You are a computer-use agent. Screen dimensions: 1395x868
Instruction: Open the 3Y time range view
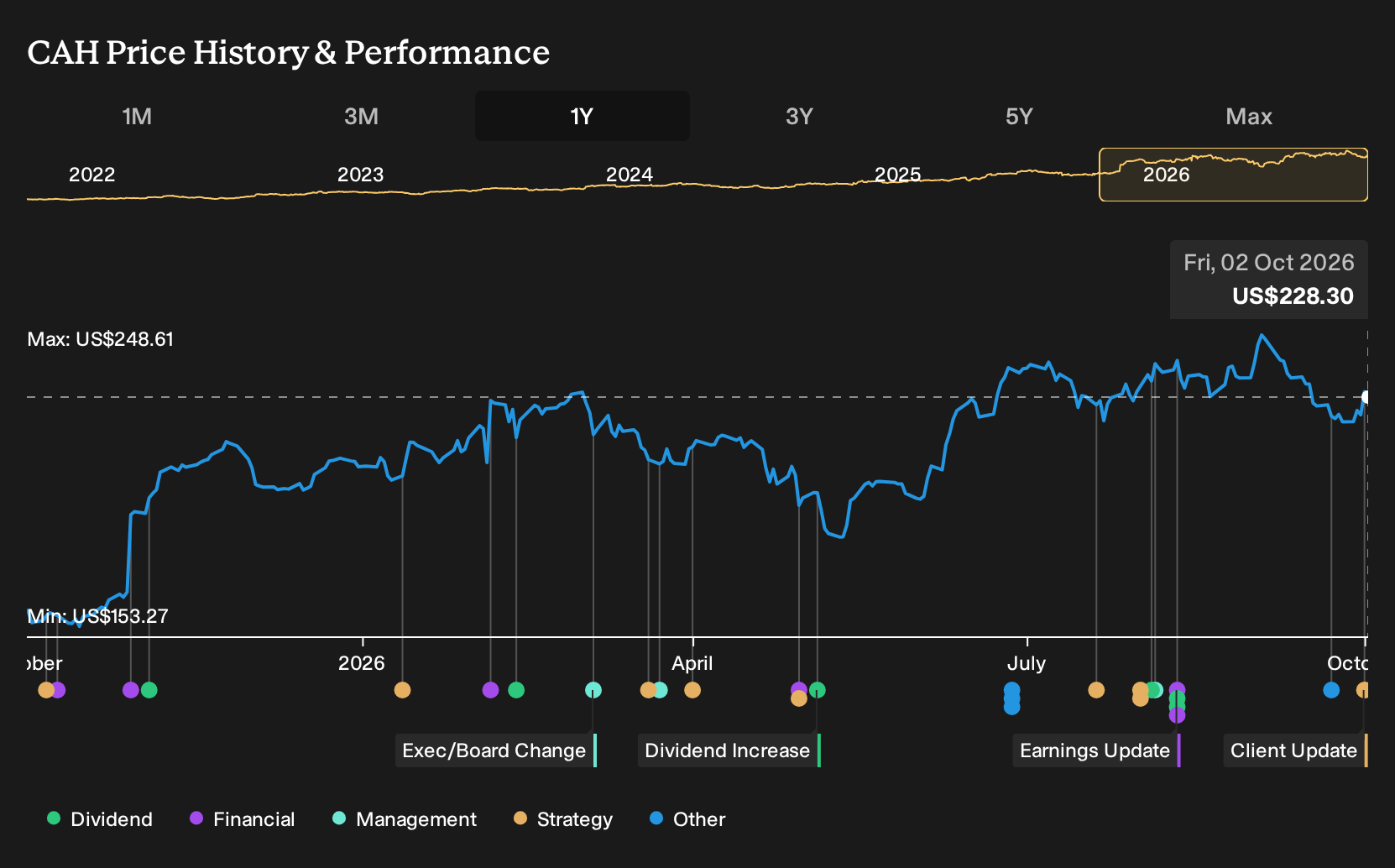(799, 116)
